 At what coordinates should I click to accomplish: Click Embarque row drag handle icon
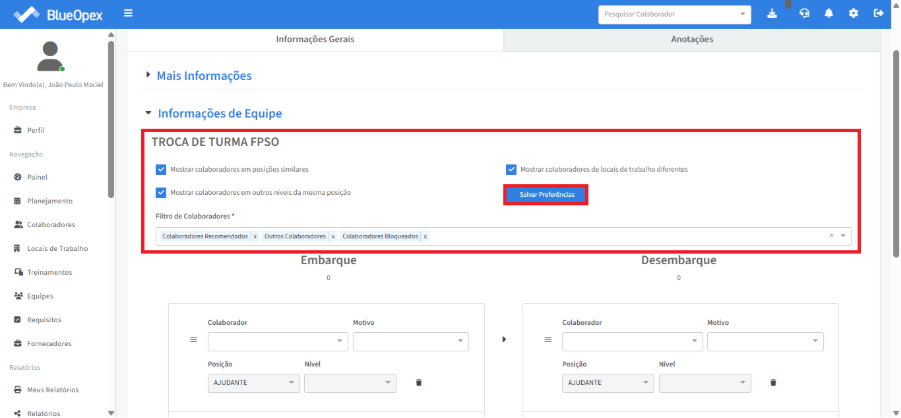pyautogui.click(x=194, y=340)
